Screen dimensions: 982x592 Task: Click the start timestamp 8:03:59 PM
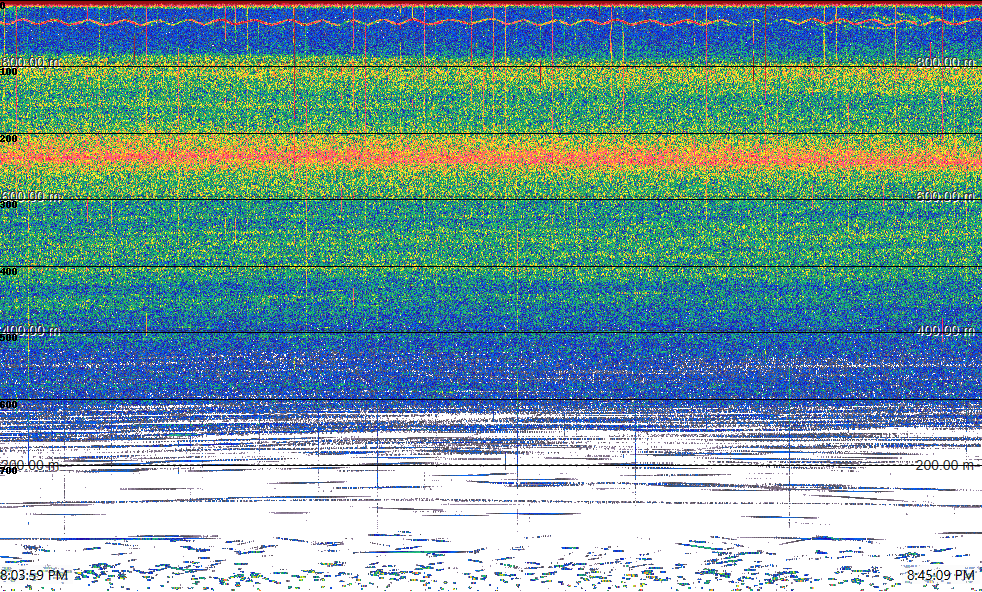(34, 575)
